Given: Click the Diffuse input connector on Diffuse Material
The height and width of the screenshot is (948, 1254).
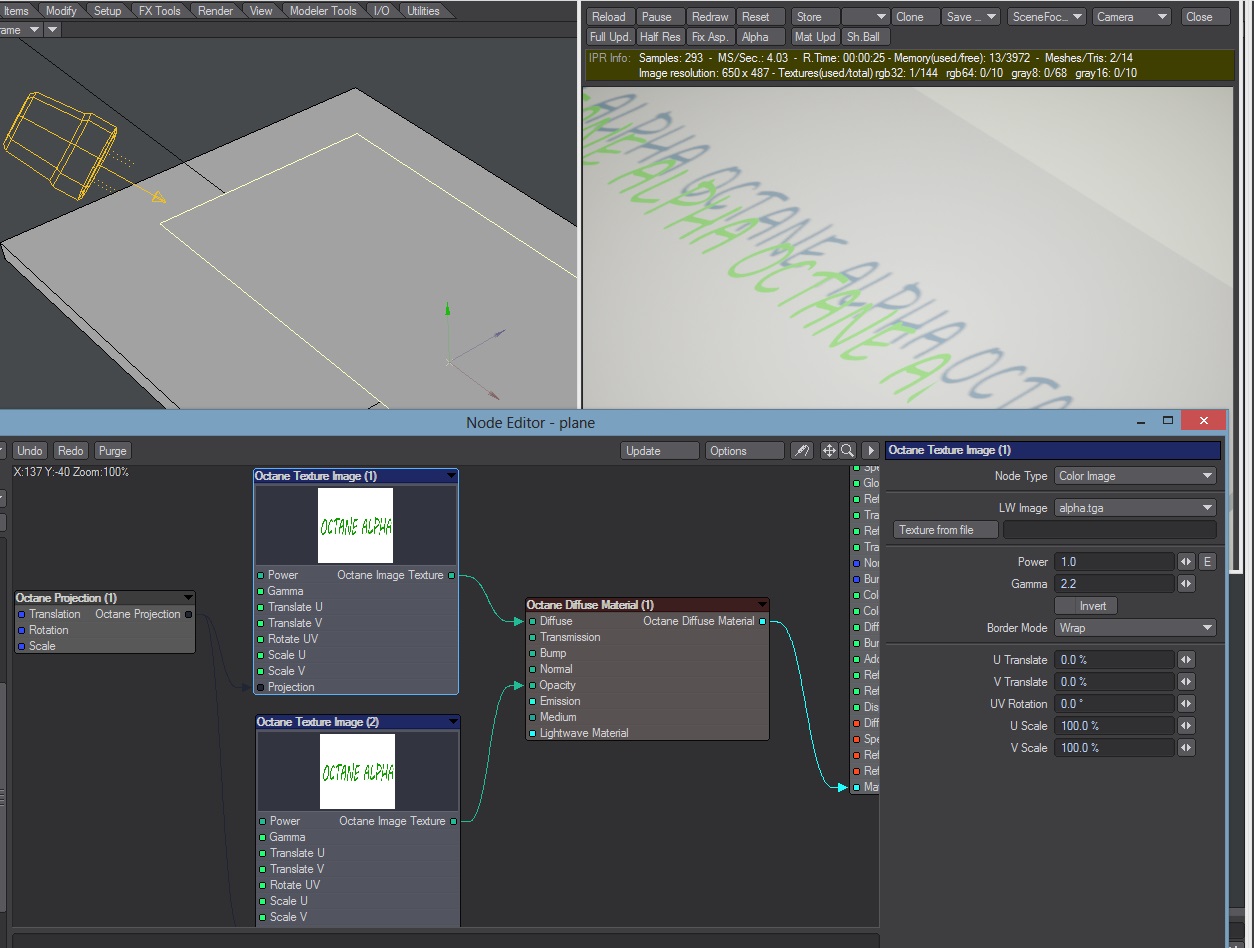Looking at the screenshot, I should (x=533, y=621).
